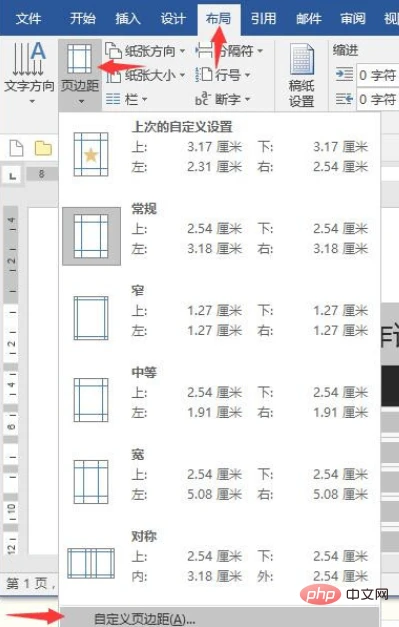This screenshot has height=627, width=399.
Task: Click the 缩进 indent group label
Action: [345, 50]
